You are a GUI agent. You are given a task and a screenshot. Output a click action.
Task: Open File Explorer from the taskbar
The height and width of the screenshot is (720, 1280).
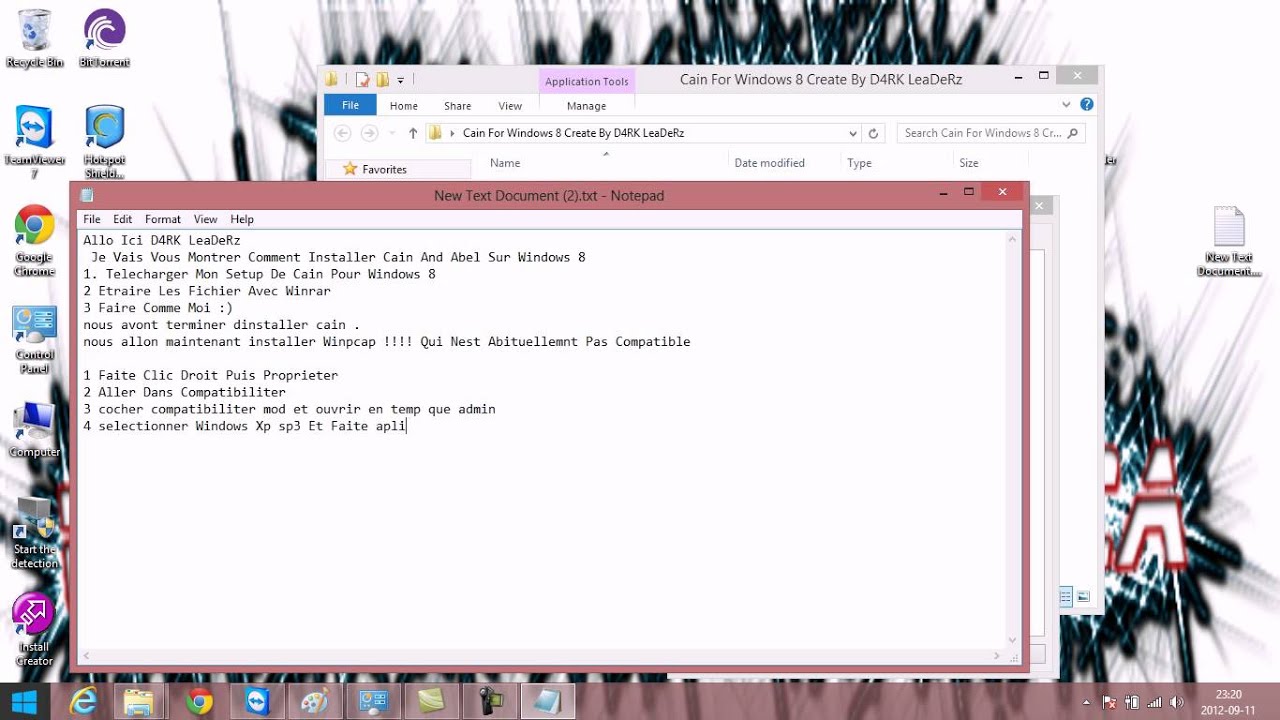click(x=139, y=701)
